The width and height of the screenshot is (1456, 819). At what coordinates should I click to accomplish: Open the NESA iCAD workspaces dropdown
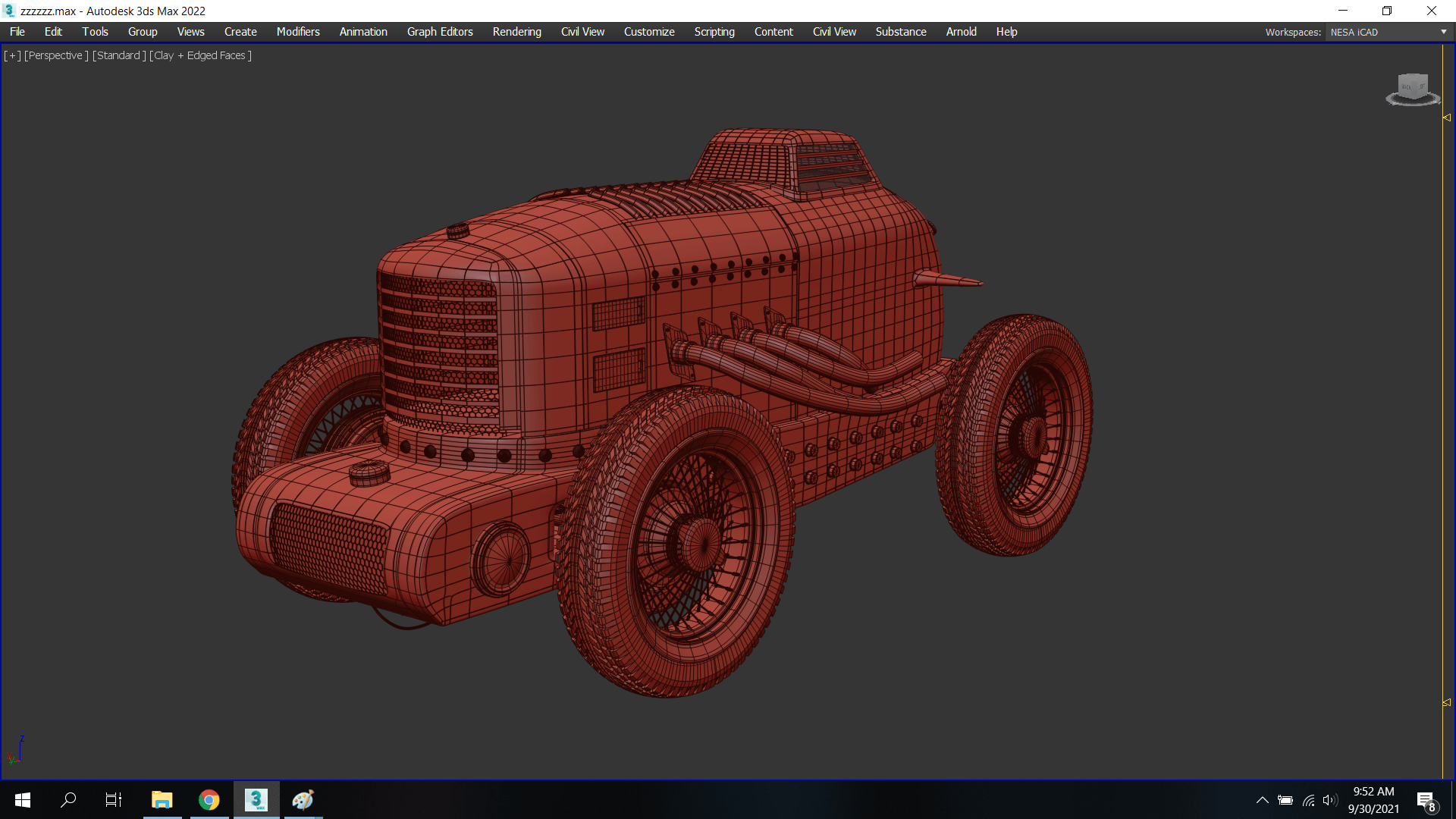[1389, 32]
